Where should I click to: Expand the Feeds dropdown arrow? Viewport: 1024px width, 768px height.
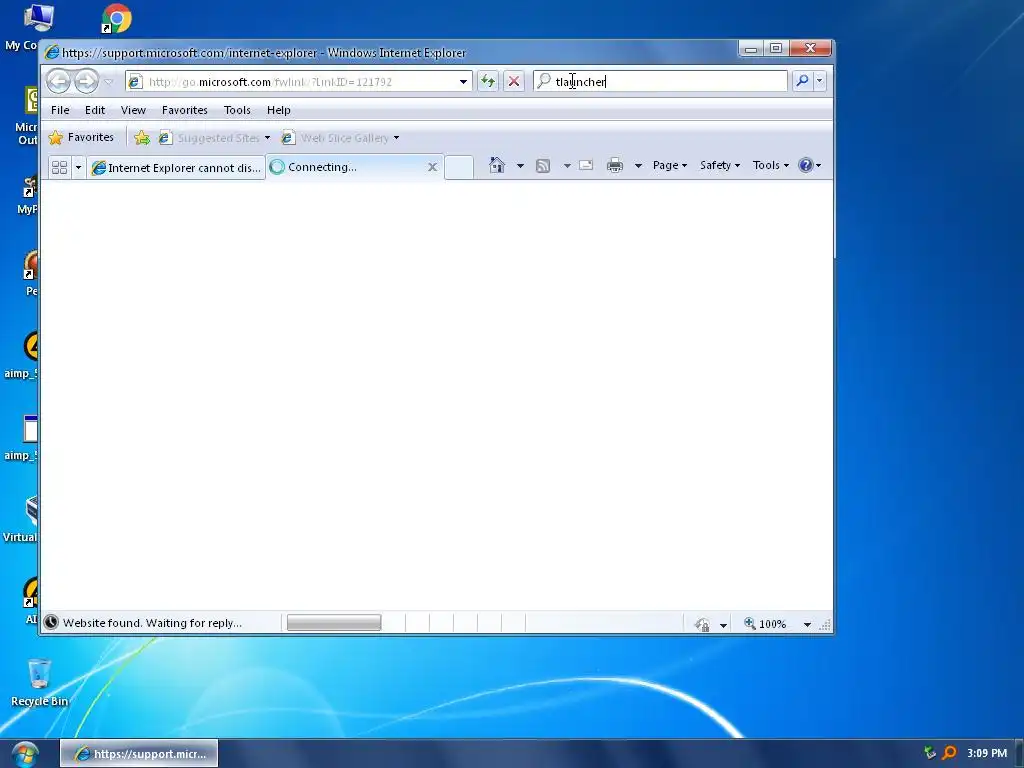pos(567,166)
